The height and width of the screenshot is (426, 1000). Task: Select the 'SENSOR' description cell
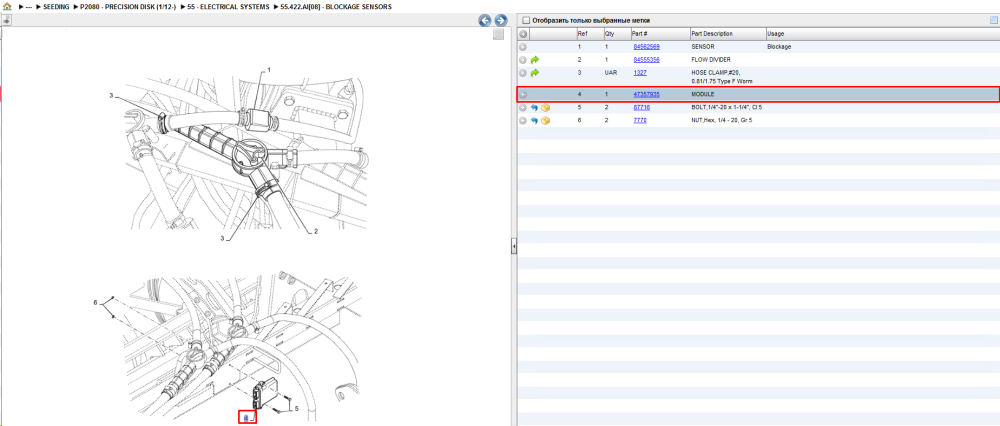coord(702,47)
